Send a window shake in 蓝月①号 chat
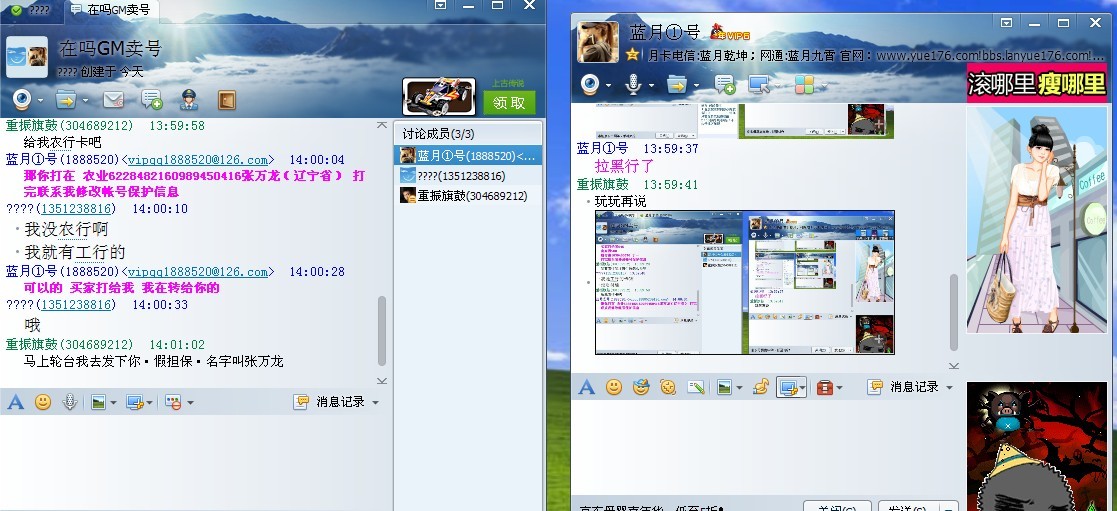Image resolution: width=1117 pixels, height=511 pixels. click(x=667, y=387)
